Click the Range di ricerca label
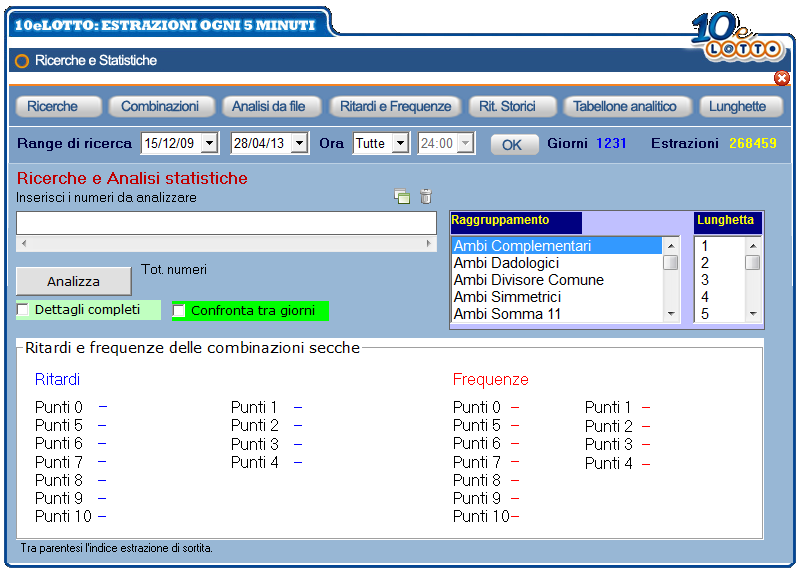The height and width of the screenshot is (578, 804). (x=75, y=143)
